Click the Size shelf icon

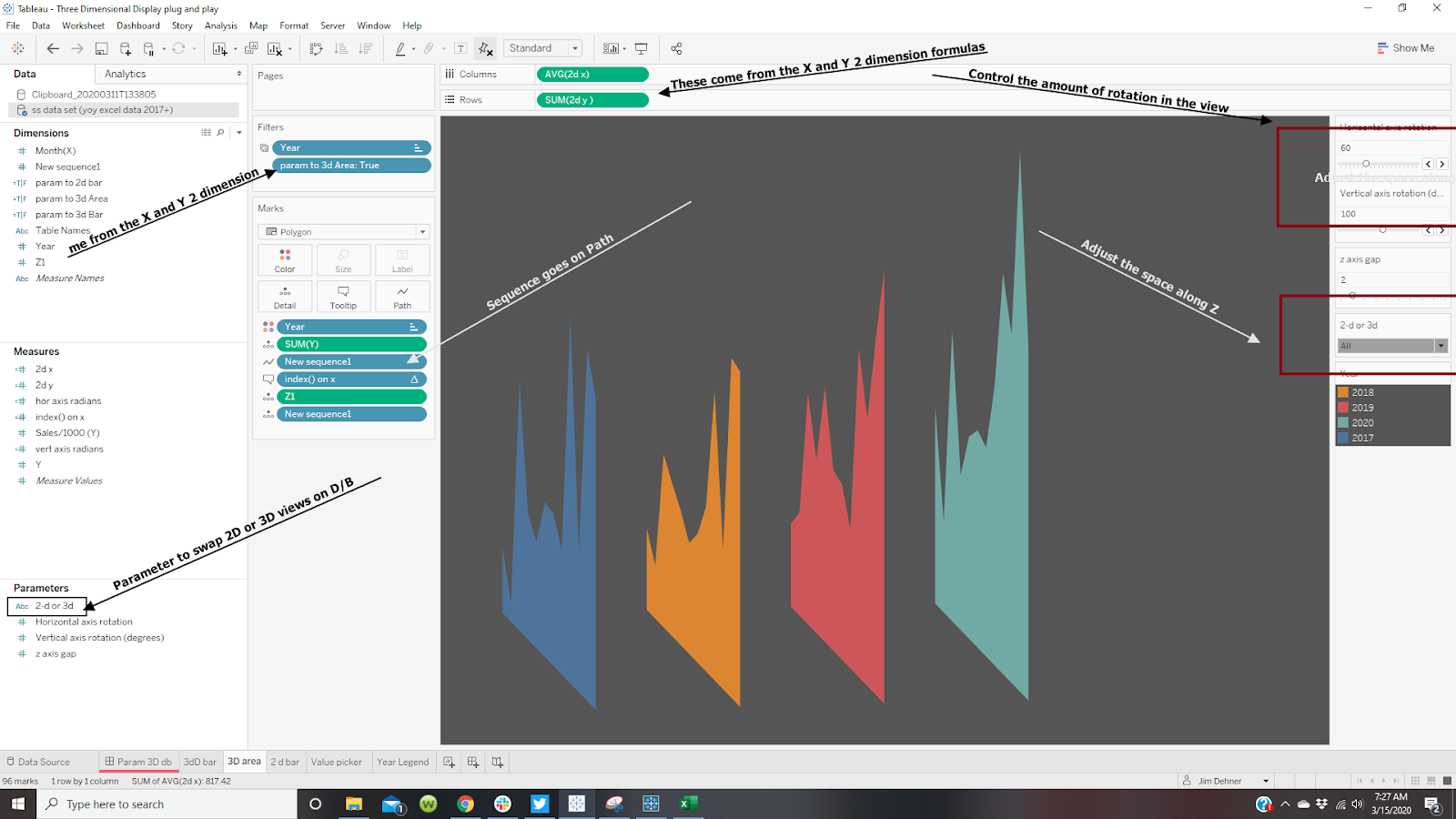point(344,259)
